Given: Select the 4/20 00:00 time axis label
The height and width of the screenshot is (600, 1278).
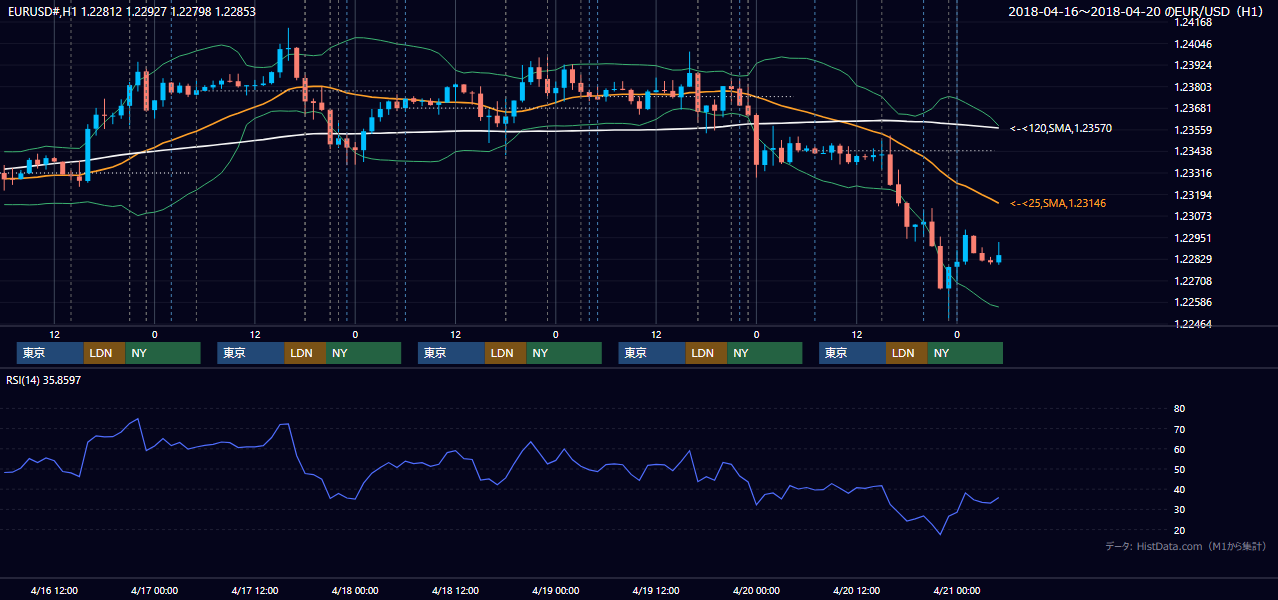Looking at the screenshot, I should point(756,590).
